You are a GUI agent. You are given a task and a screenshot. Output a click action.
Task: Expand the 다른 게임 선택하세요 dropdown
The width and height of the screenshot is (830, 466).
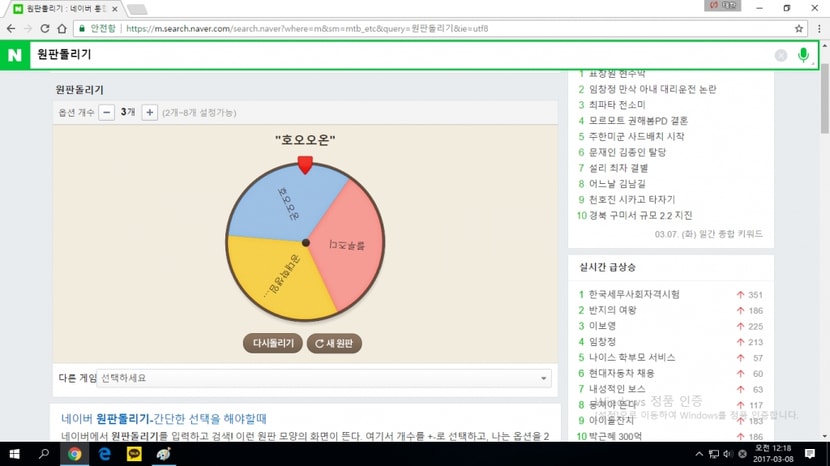coord(324,378)
